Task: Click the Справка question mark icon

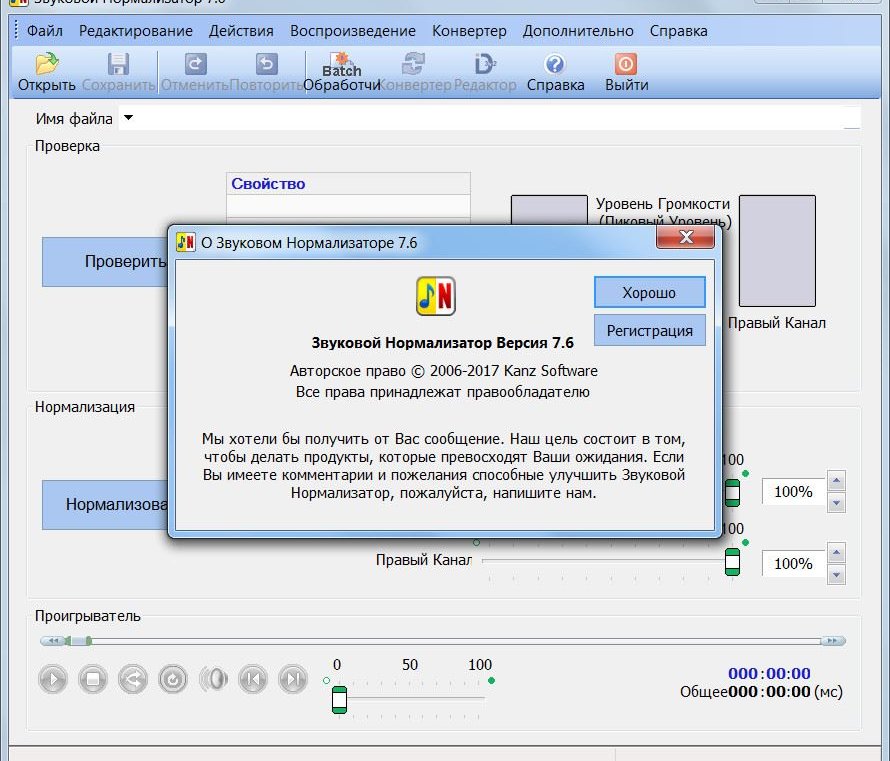Action: pos(555,64)
